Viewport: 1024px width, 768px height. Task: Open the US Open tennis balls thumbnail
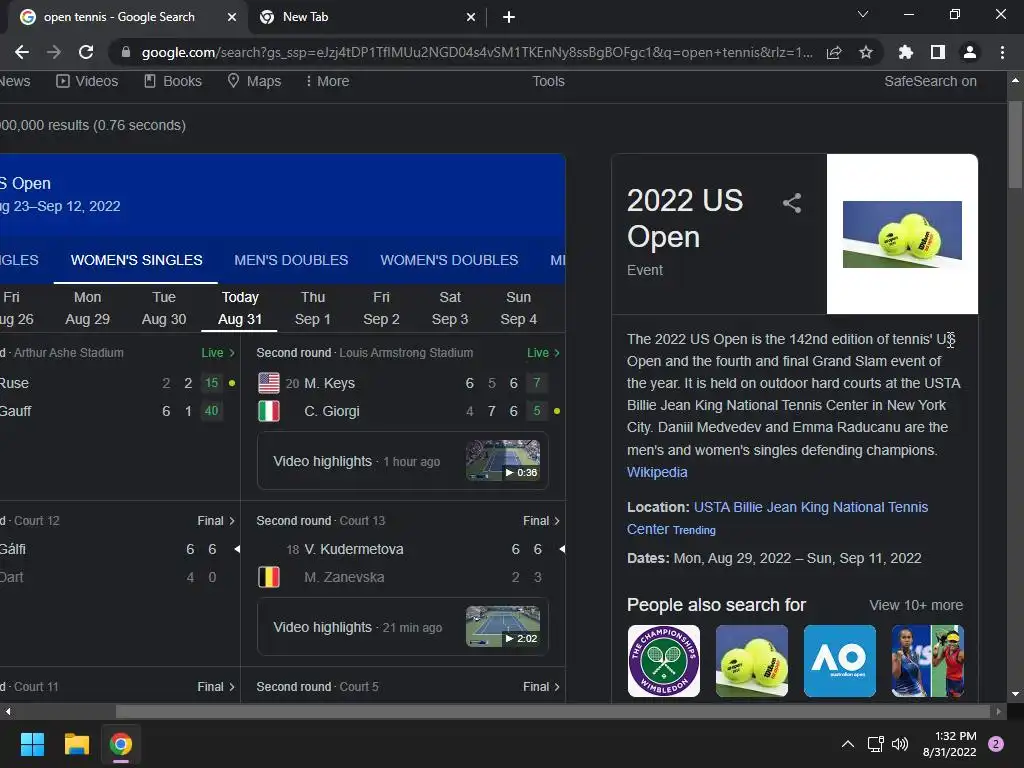752,661
